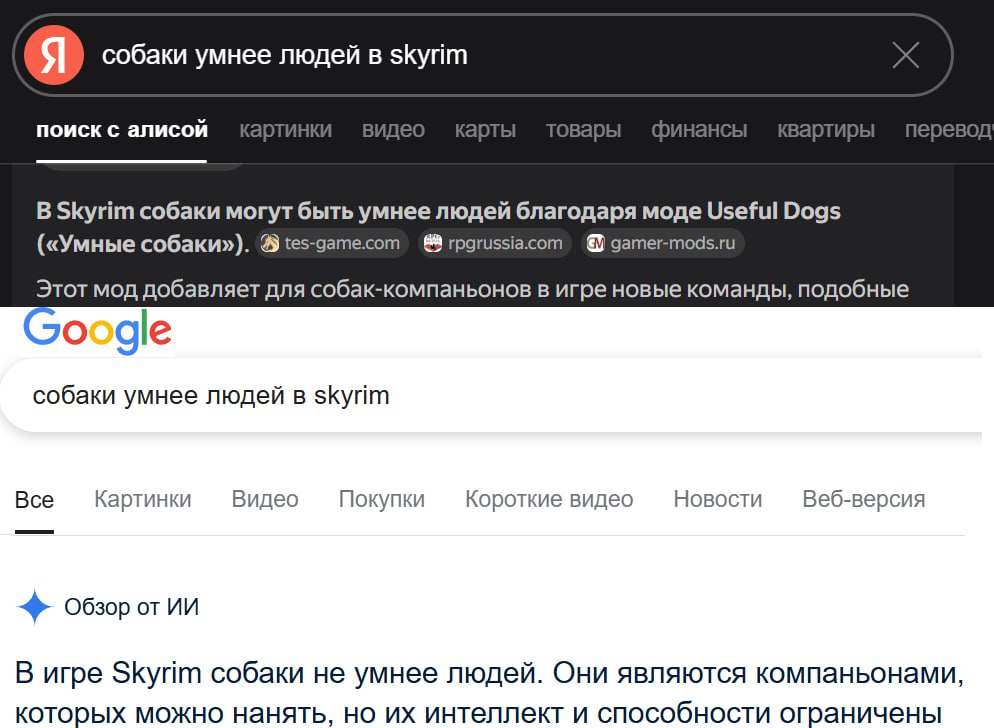
Task: Click the 'Обзор от ИИ' label
Action: point(131,607)
